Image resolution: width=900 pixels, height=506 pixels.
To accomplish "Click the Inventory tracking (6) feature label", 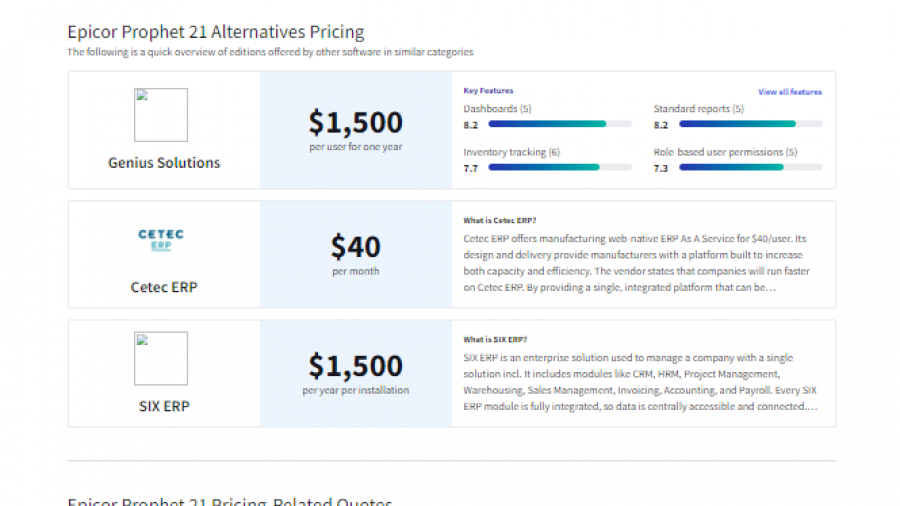I will (x=511, y=152).
